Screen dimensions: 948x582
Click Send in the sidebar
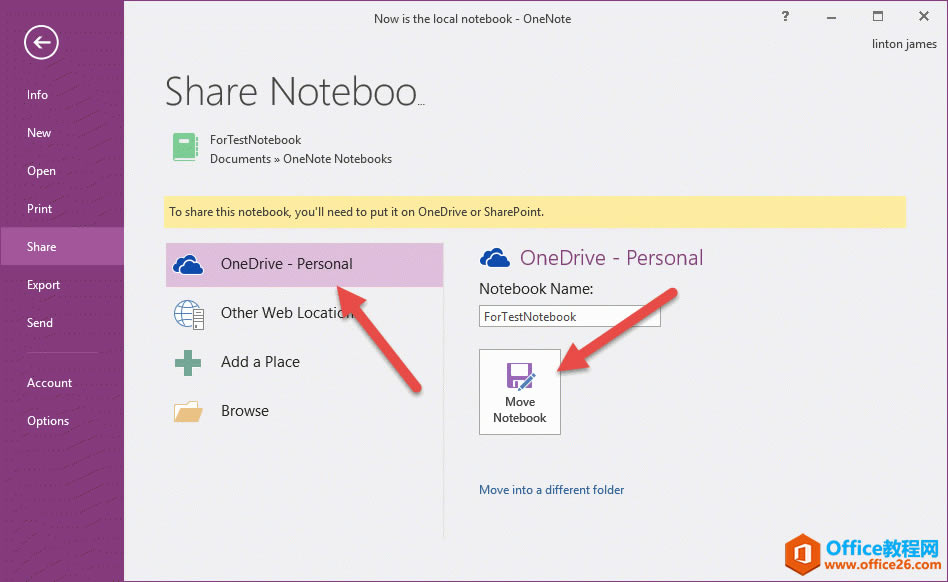click(x=40, y=323)
